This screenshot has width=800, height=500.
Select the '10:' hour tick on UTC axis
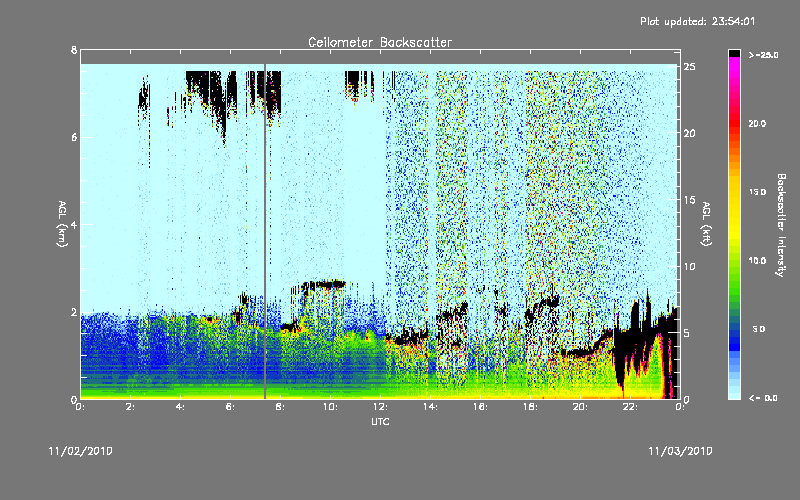[330, 407]
